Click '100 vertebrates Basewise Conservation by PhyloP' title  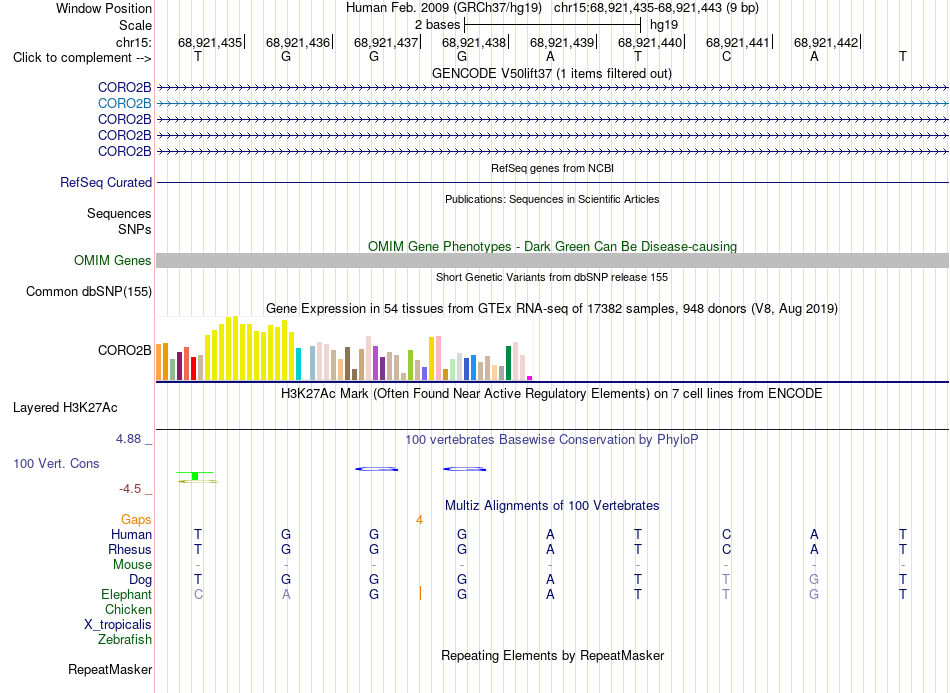point(551,440)
